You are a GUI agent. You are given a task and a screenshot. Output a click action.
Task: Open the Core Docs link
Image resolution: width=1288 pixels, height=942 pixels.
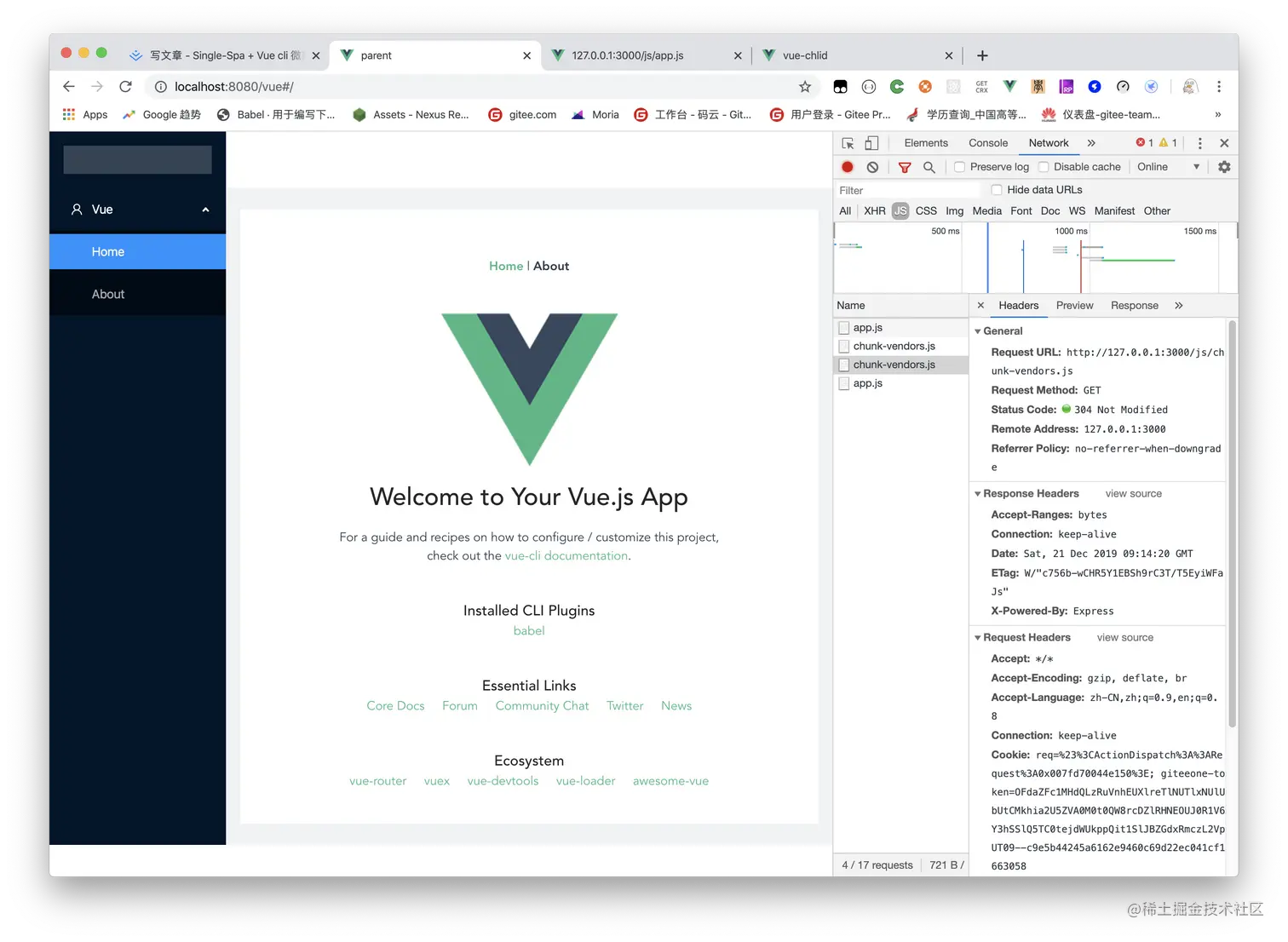coord(395,705)
